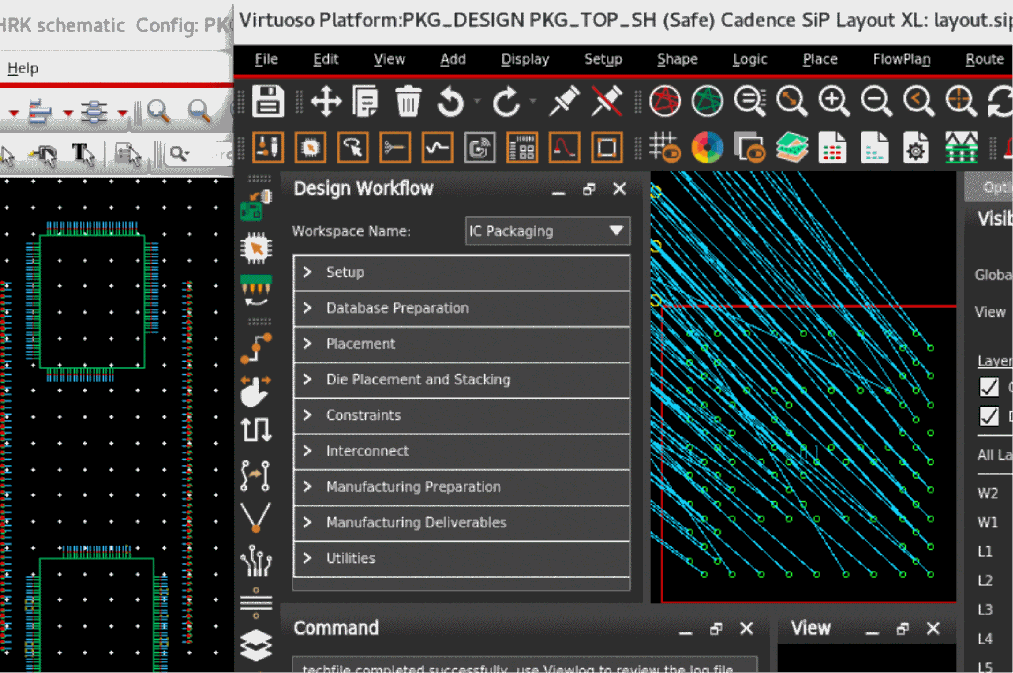
Task: Click the Delete trash can icon
Action: pos(408,101)
